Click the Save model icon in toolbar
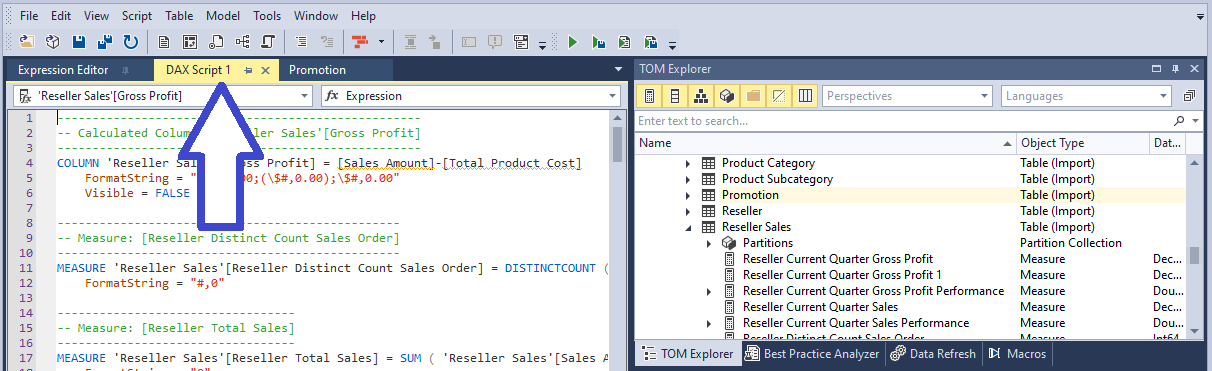 78,42
